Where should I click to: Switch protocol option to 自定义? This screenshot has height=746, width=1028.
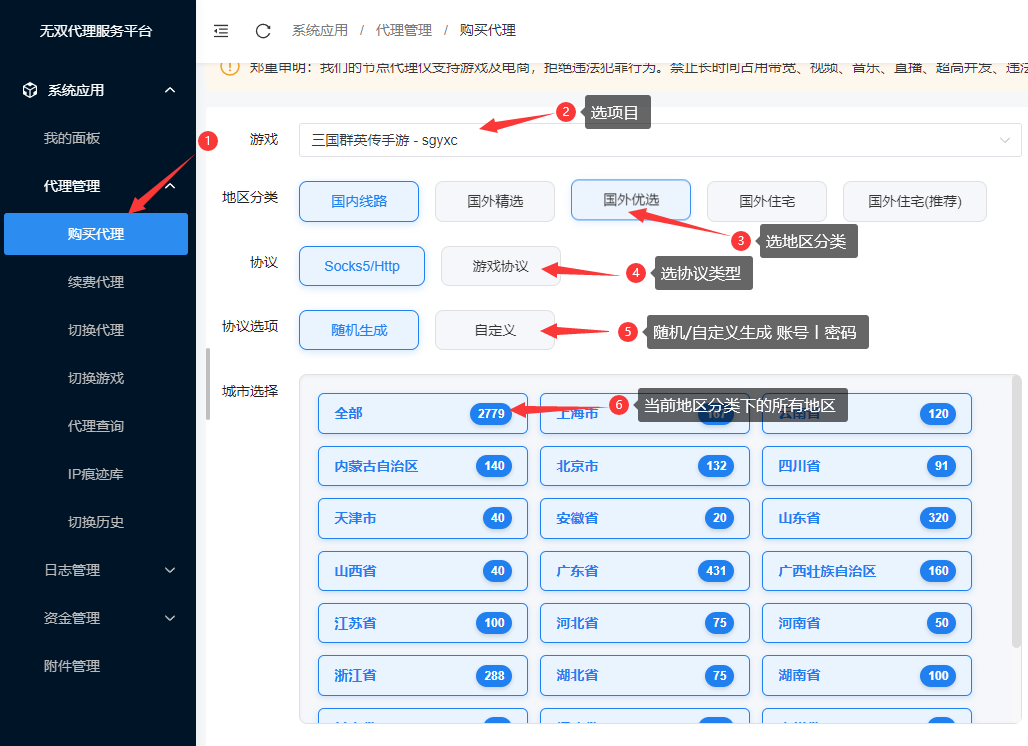(495, 330)
